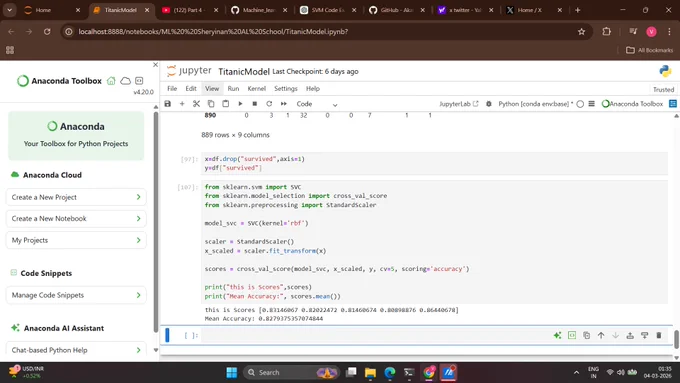
Task: Click the Anaconda Toolbox cloud icon
Action: (x=125, y=81)
